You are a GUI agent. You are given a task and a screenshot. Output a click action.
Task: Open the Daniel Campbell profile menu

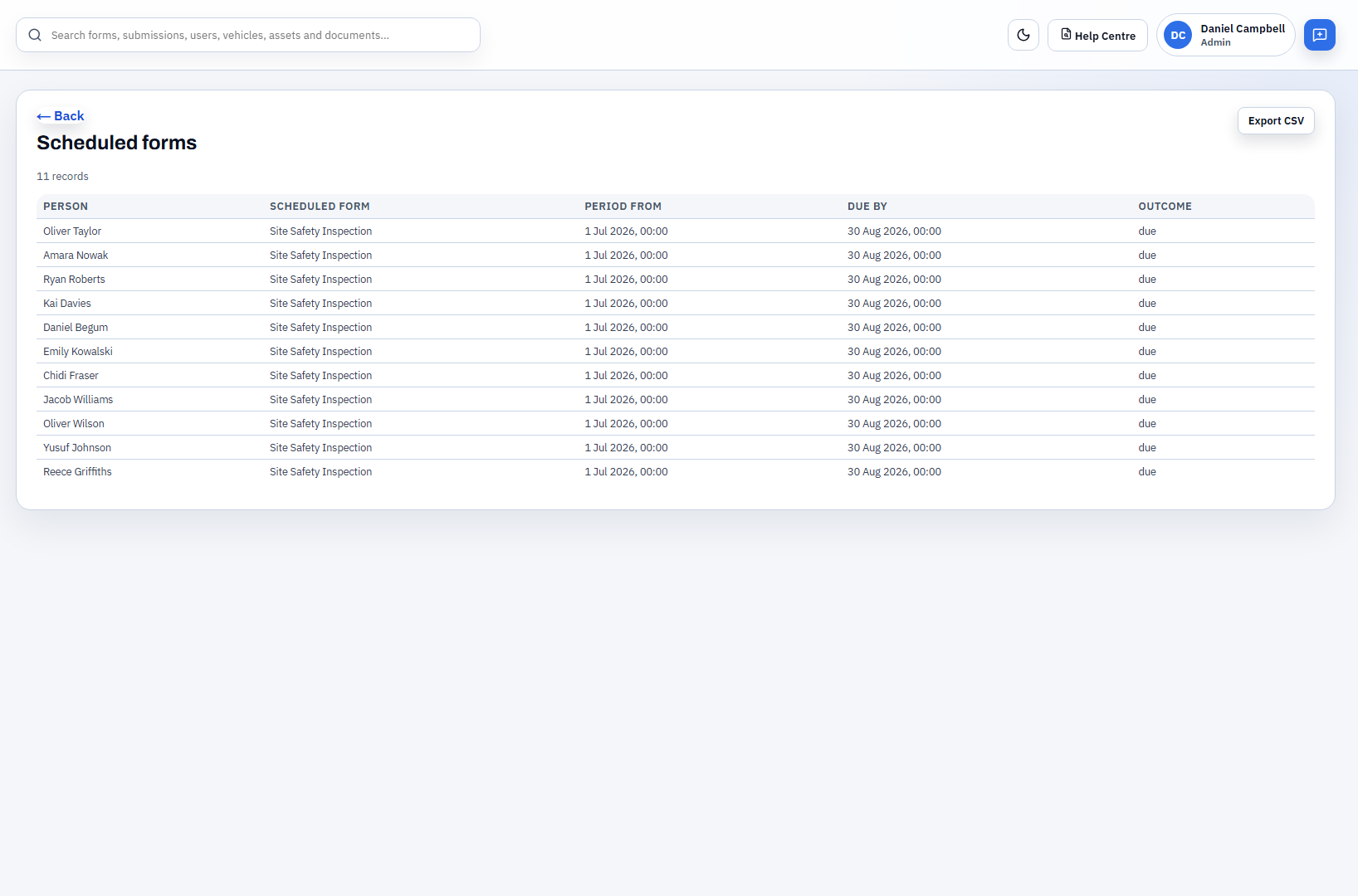(1225, 35)
